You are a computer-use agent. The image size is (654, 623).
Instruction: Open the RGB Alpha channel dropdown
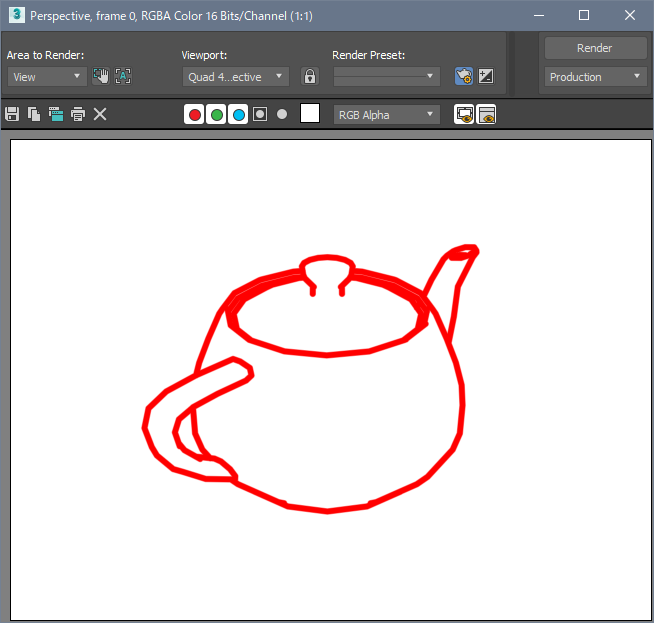[386, 114]
